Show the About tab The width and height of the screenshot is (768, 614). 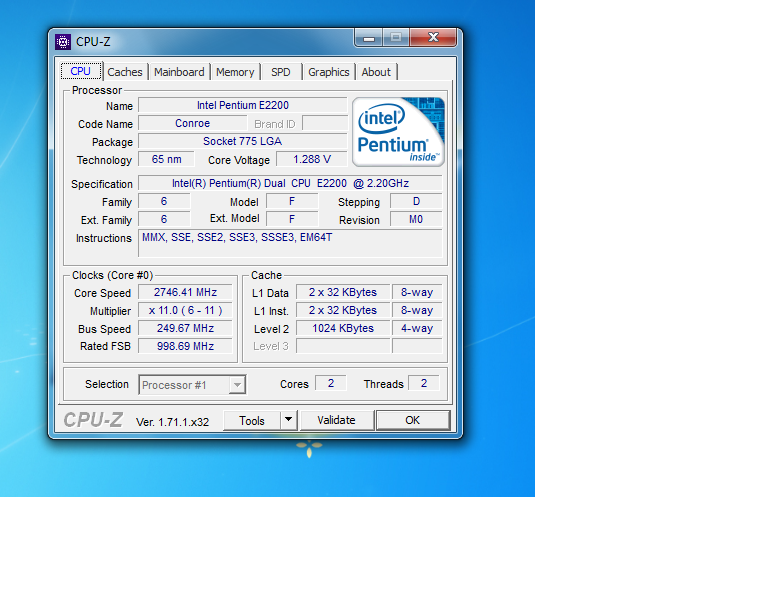376,72
